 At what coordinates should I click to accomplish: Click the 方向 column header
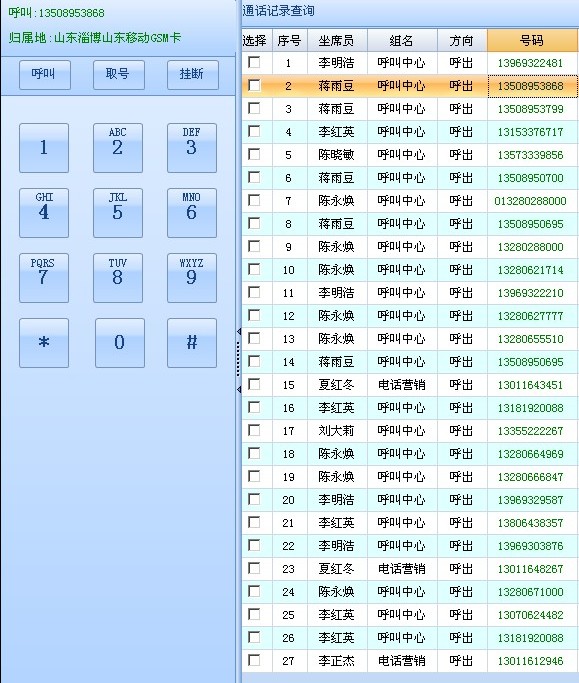pos(462,41)
